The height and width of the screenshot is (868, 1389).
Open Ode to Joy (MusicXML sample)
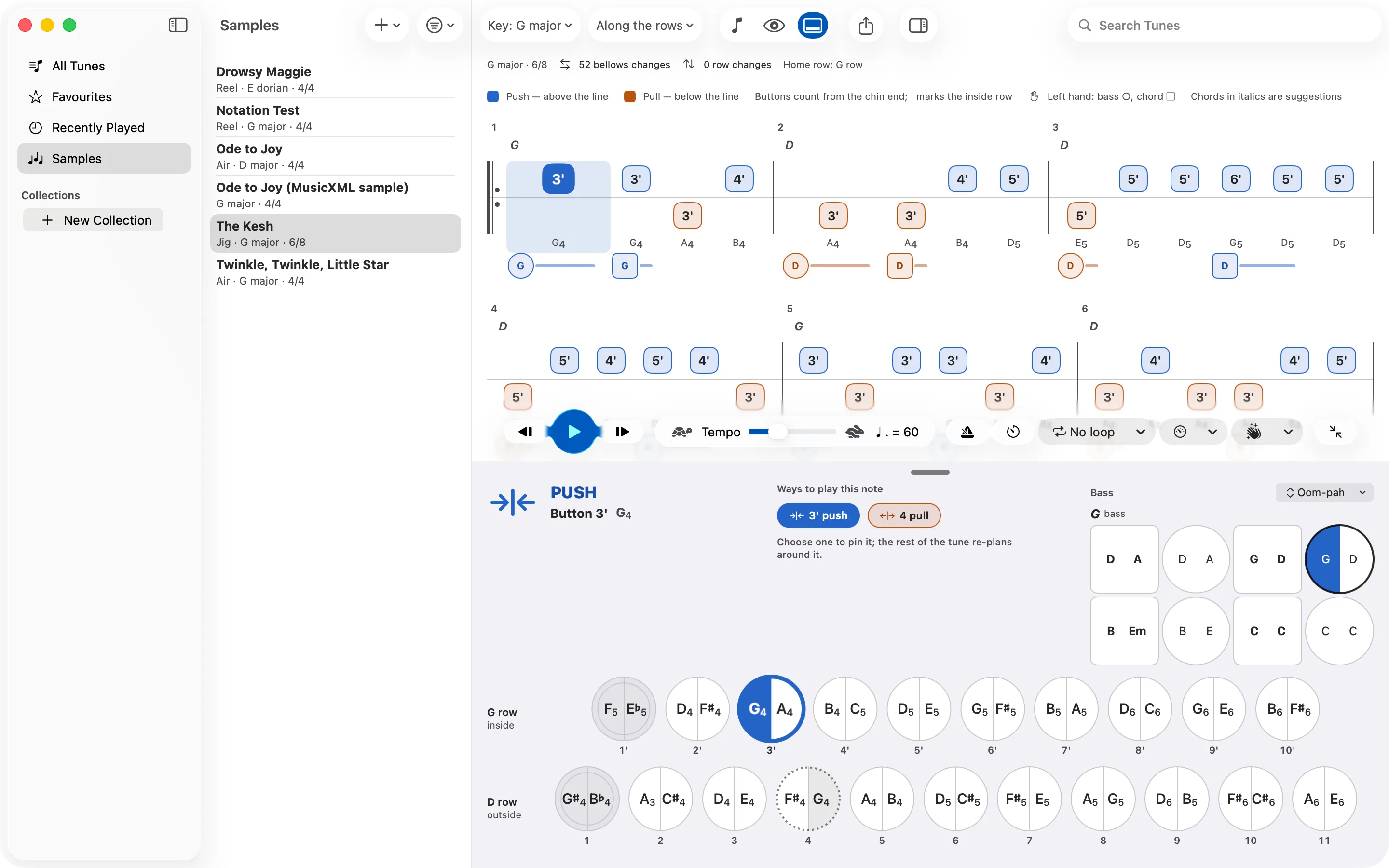tap(335, 195)
